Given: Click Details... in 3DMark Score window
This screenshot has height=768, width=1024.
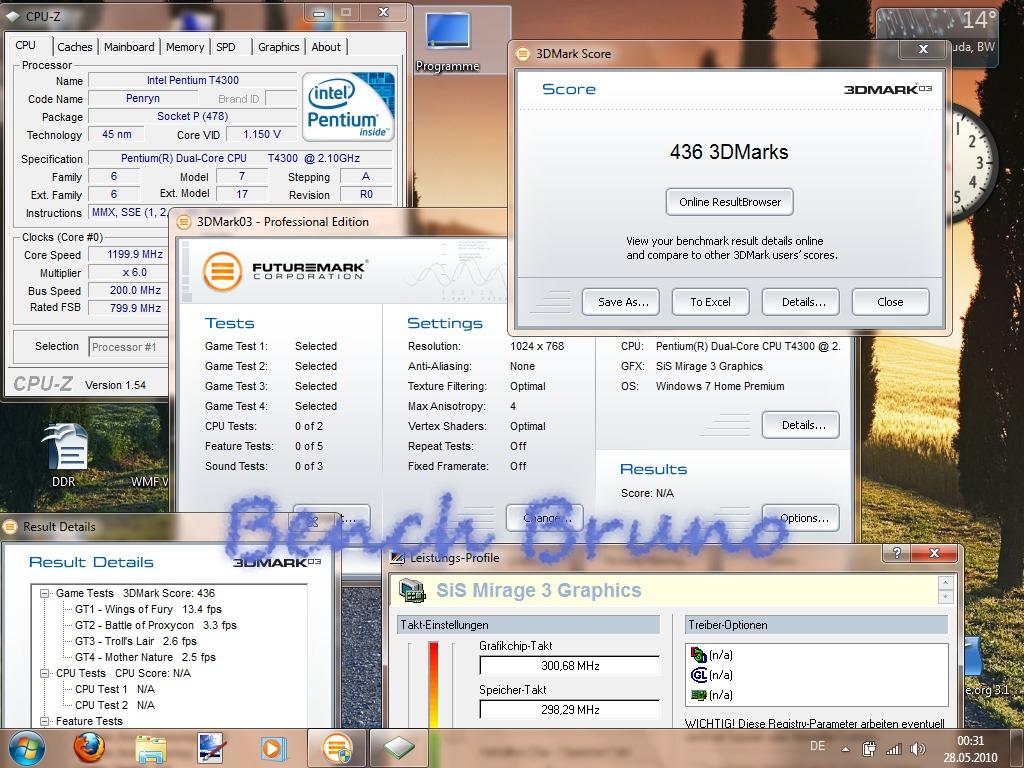Looking at the screenshot, I should point(801,302).
